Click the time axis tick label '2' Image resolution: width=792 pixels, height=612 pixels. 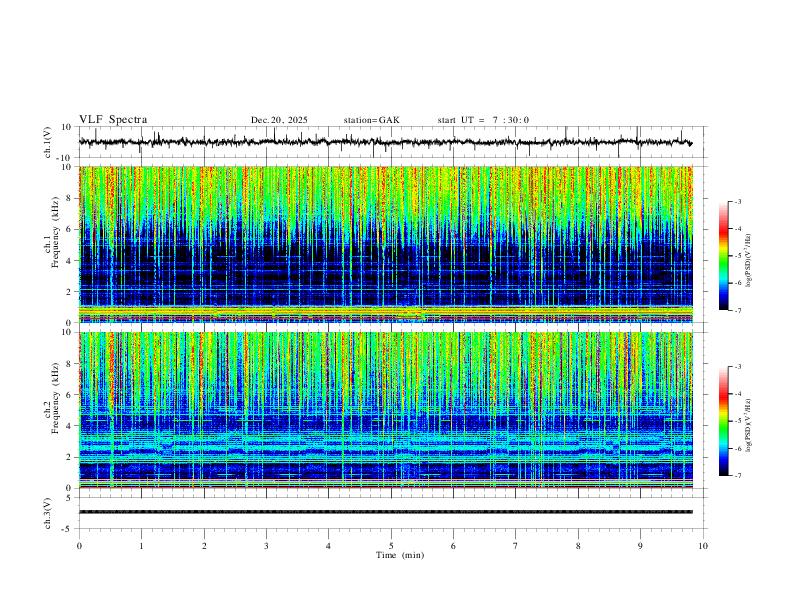coord(204,546)
